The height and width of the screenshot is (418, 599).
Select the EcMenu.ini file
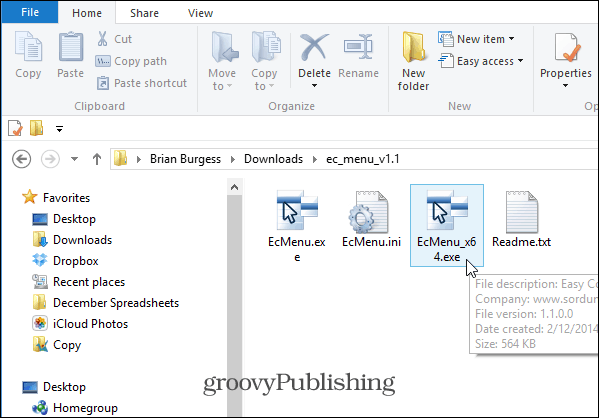[x=371, y=220]
